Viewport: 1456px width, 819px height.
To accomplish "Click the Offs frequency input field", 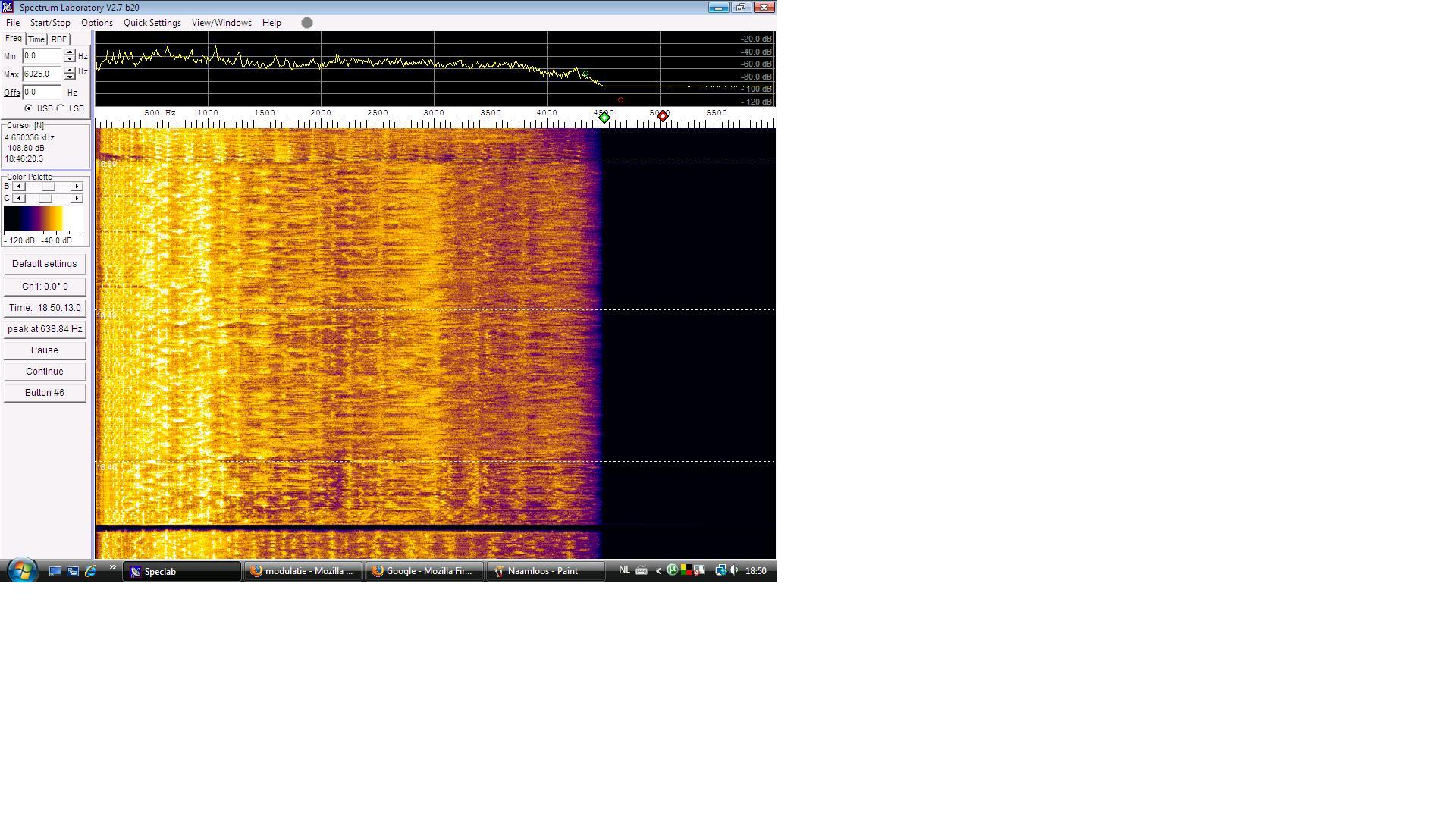I will (41, 92).
